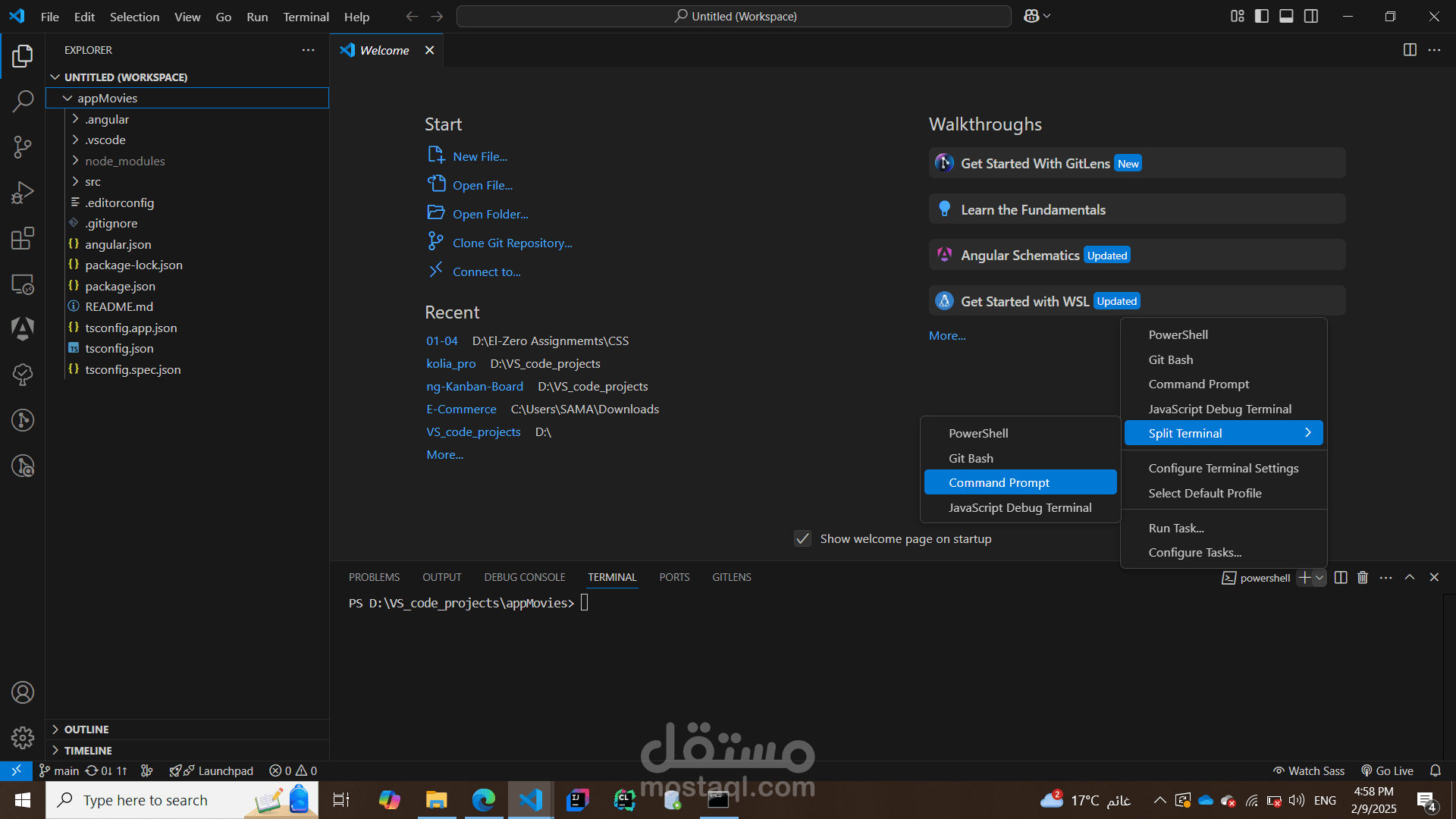Image resolution: width=1456 pixels, height=819 pixels.
Task: Expand the src folder
Action: click(x=93, y=182)
